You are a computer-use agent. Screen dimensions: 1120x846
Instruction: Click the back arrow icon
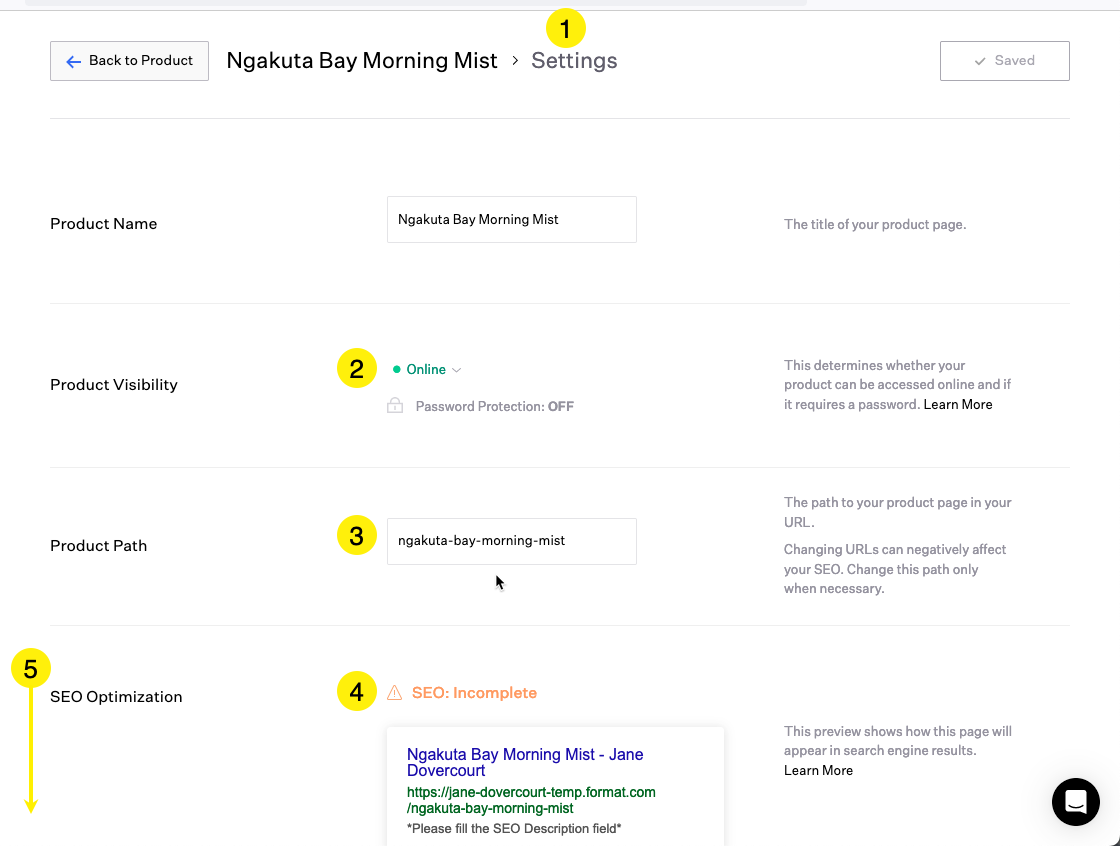pos(73,61)
